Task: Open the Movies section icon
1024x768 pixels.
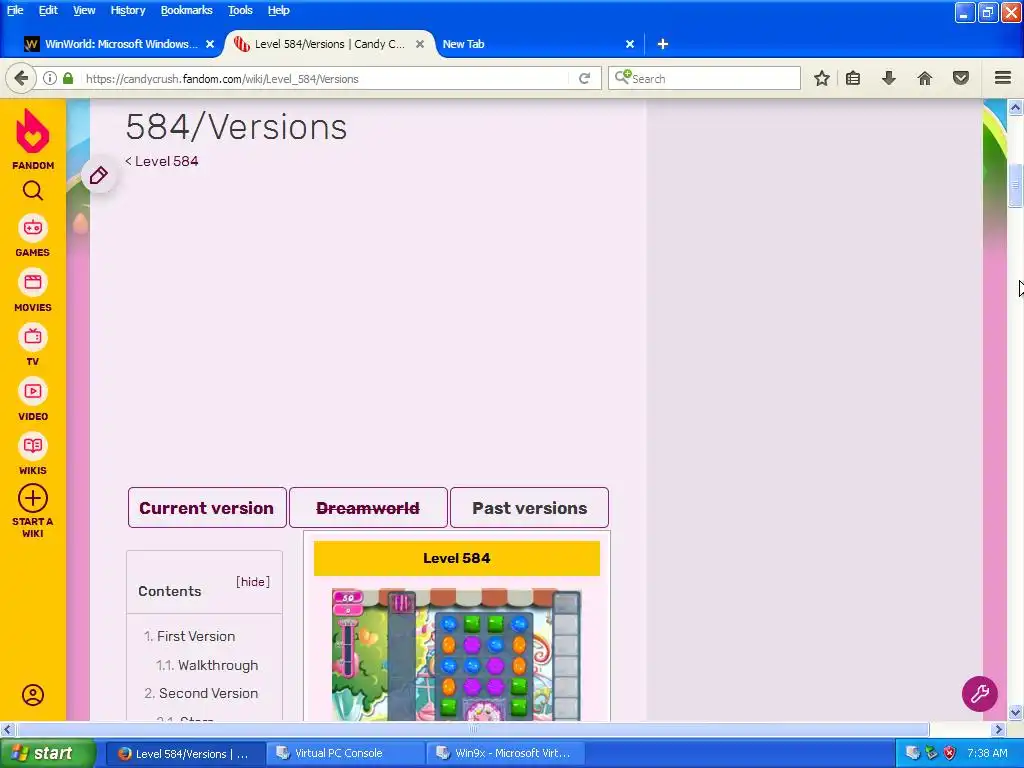Action: coord(33,283)
